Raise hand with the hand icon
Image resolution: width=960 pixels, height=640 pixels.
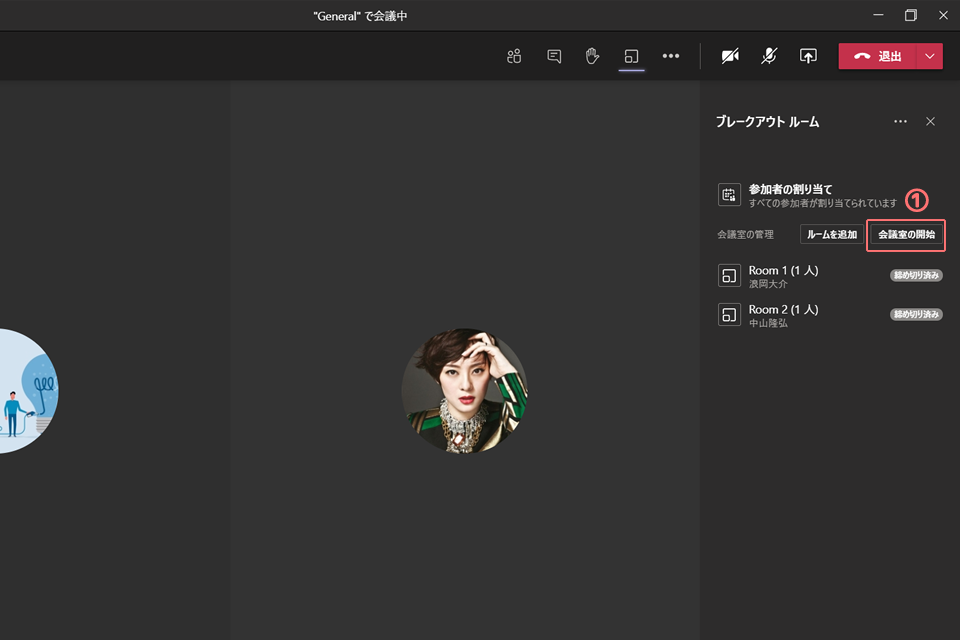(592, 56)
